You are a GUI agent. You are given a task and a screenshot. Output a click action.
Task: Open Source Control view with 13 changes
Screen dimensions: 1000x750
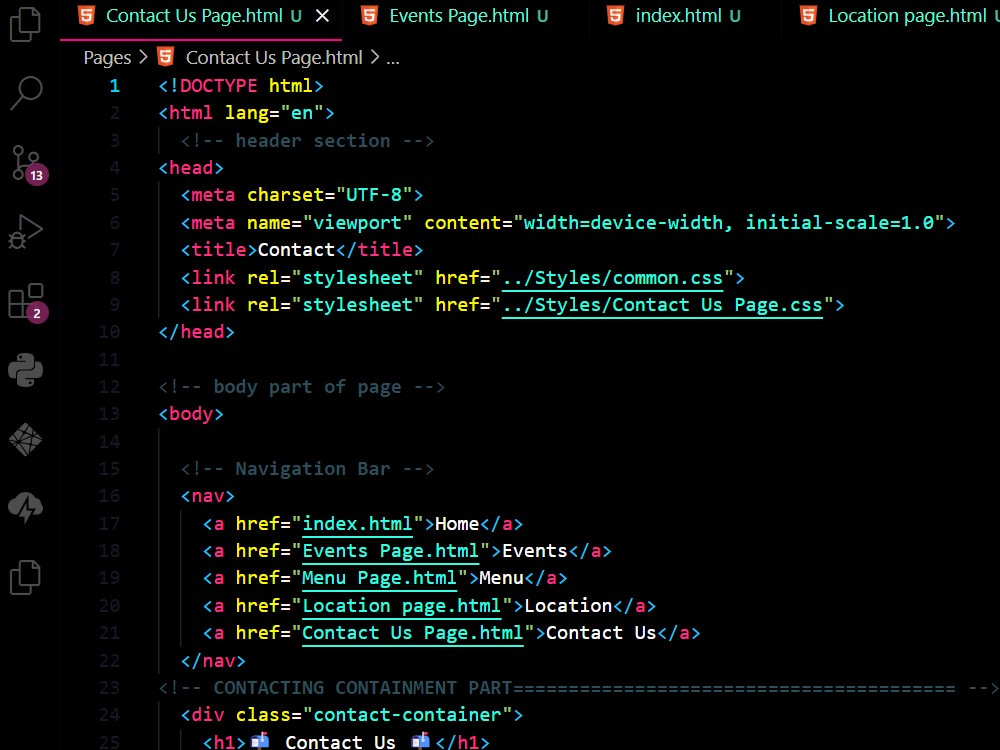click(28, 164)
